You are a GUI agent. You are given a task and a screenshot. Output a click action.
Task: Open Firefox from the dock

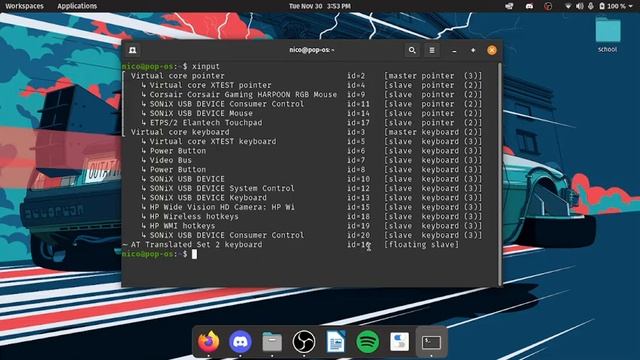click(x=208, y=342)
